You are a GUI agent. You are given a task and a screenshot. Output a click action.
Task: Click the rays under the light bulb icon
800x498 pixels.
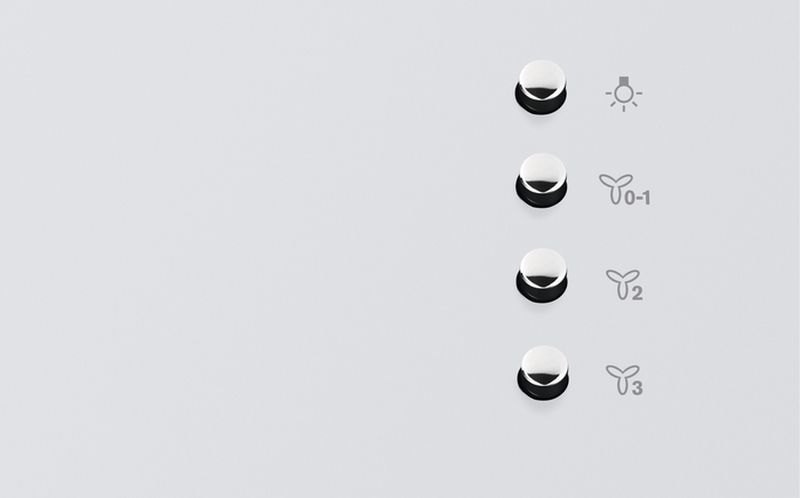[x=623, y=105]
